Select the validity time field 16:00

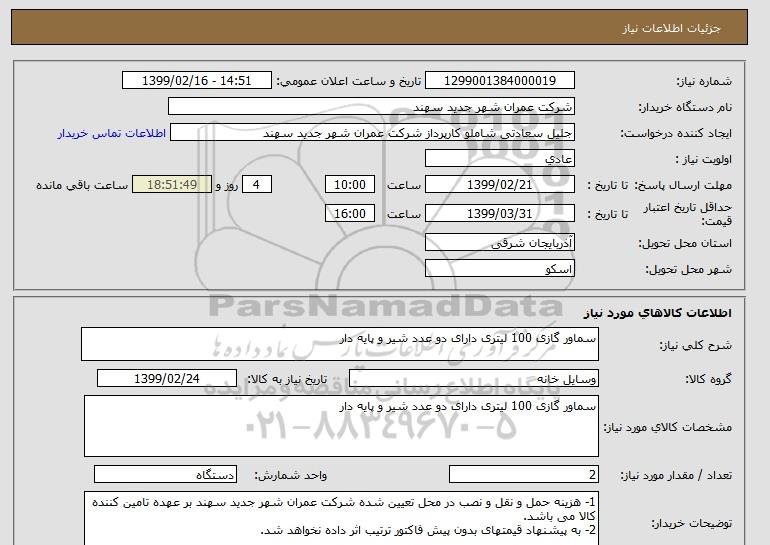coord(350,214)
